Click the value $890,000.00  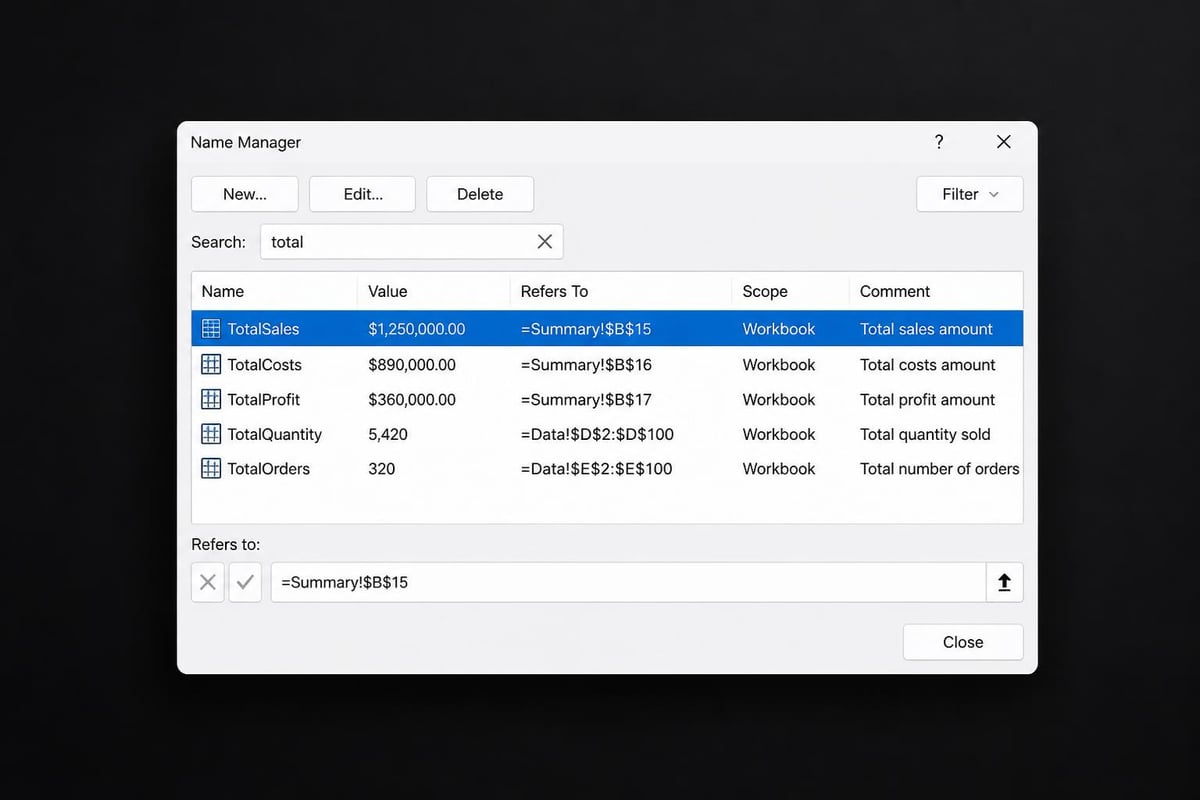pyautogui.click(x=412, y=365)
